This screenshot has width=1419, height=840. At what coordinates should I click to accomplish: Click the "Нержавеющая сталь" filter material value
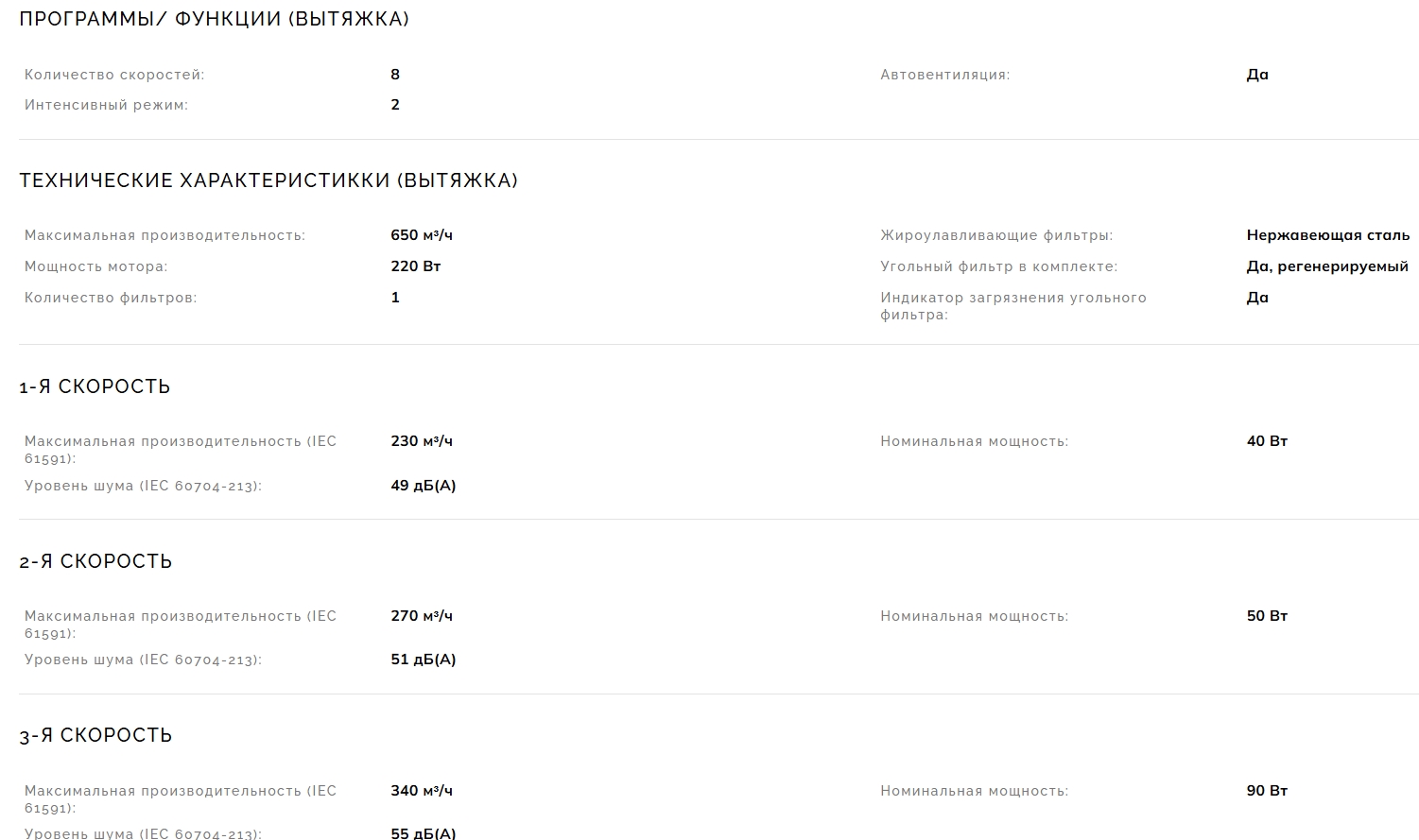pos(1327,235)
